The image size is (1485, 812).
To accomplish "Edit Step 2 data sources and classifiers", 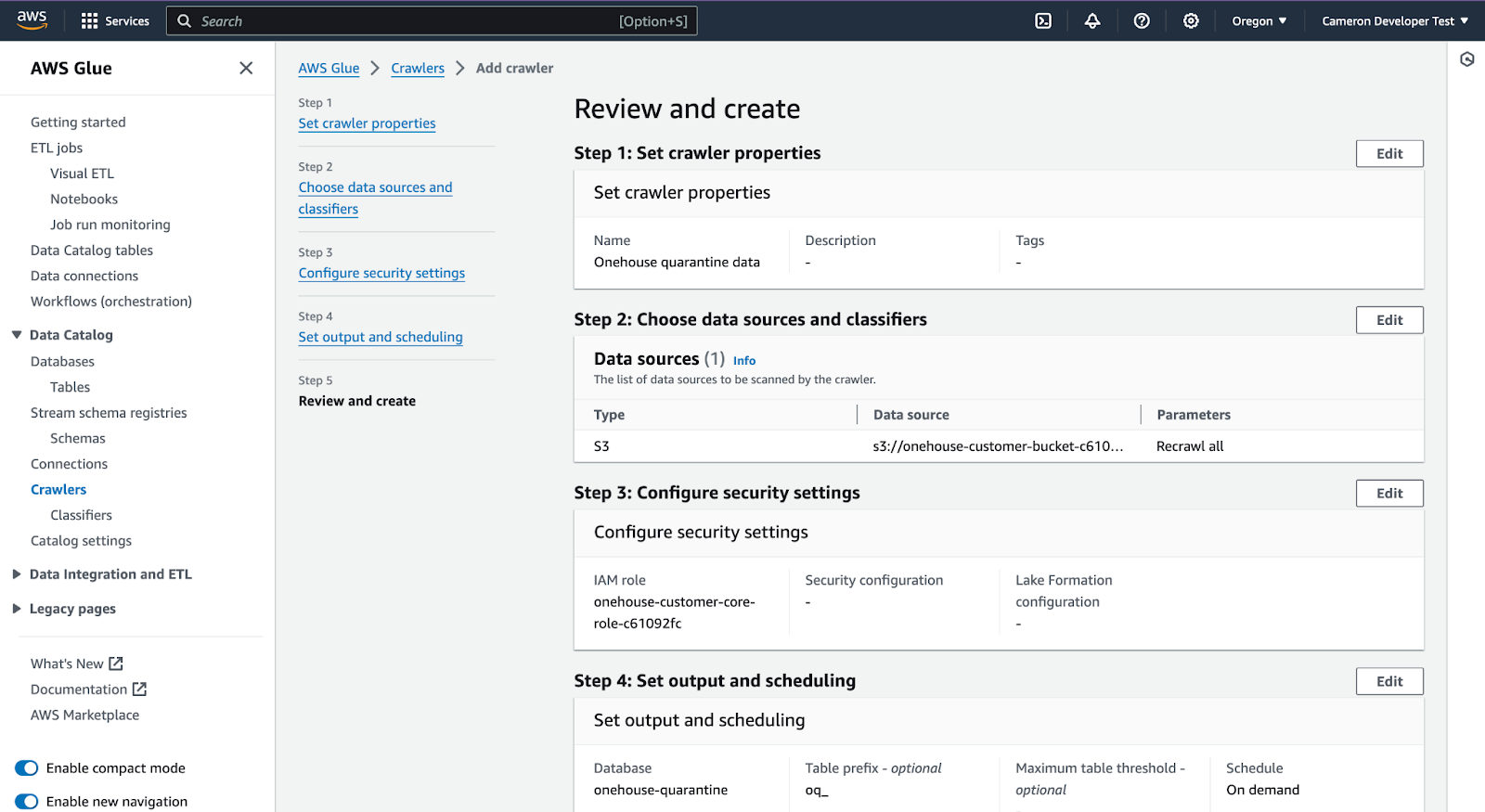I will click(1389, 320).
